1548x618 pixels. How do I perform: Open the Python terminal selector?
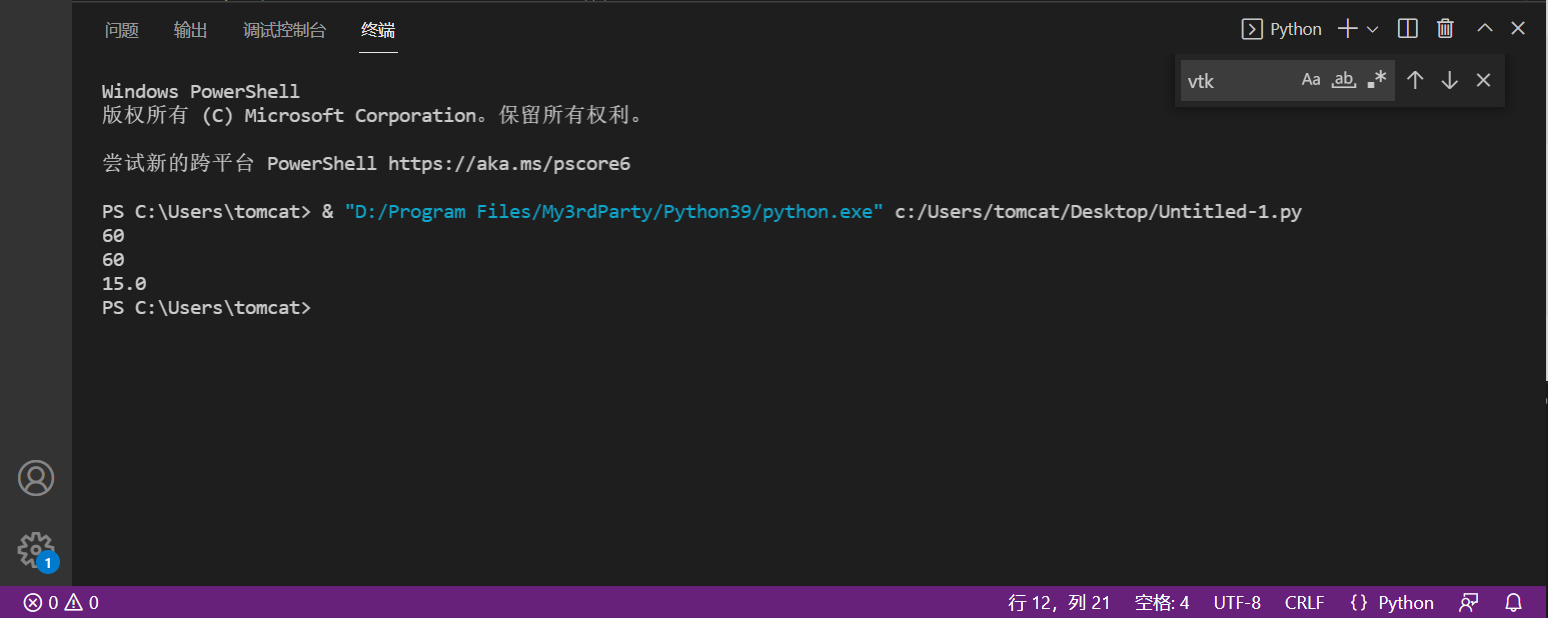1281,28
